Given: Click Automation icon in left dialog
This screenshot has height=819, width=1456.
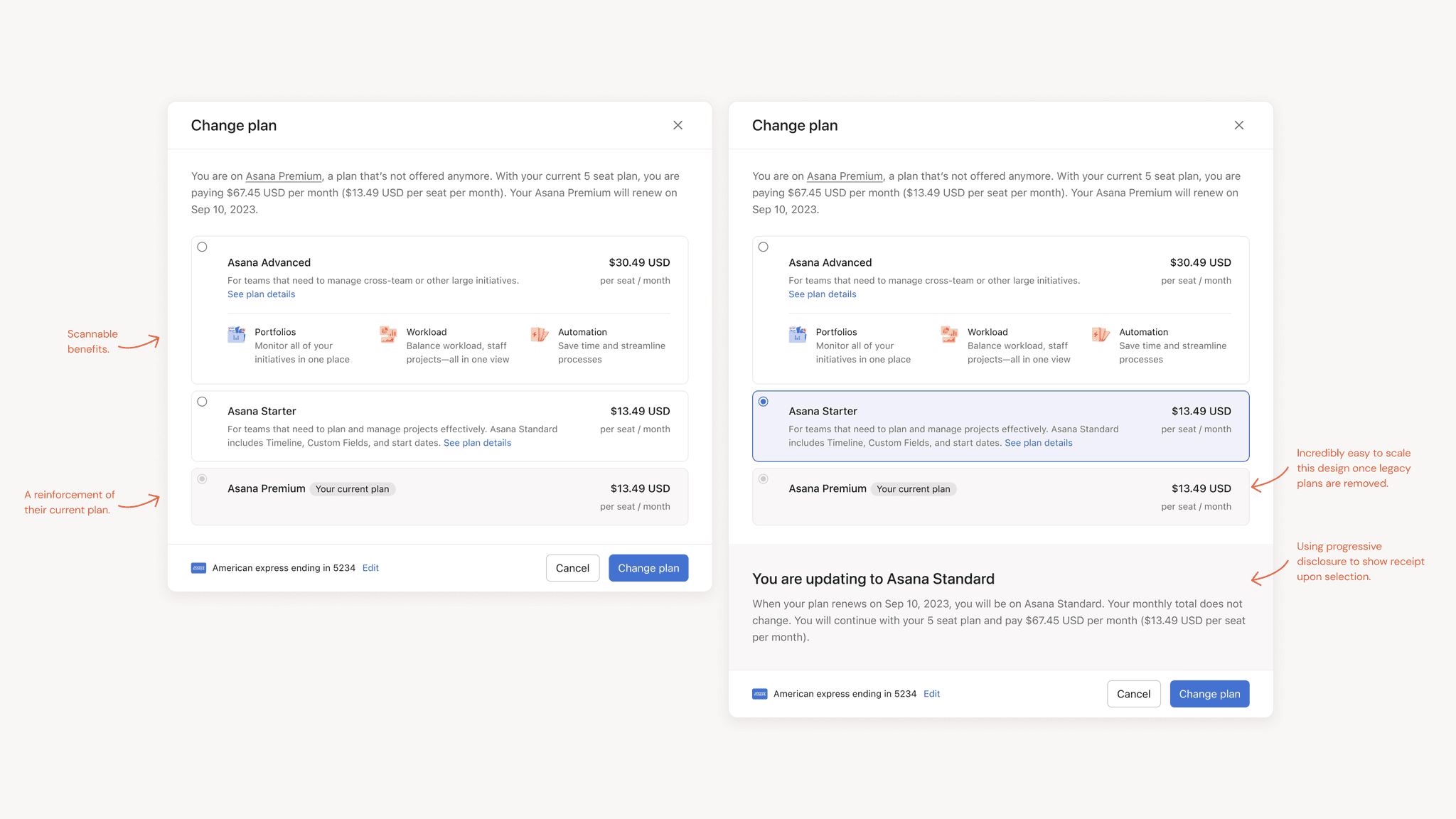Looking at the screenshot, I should coord(540,334).
